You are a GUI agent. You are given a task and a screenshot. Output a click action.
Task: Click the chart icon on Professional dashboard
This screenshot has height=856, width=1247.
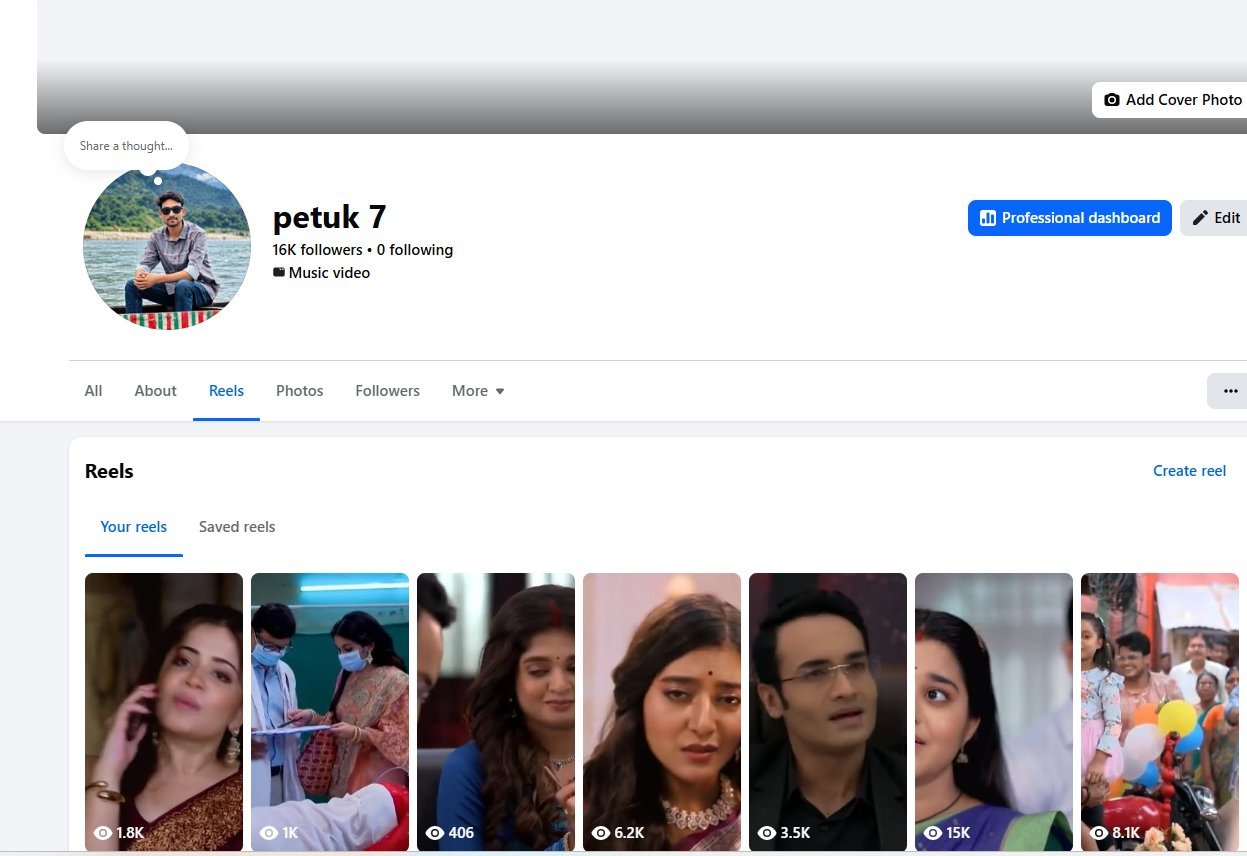988,218
